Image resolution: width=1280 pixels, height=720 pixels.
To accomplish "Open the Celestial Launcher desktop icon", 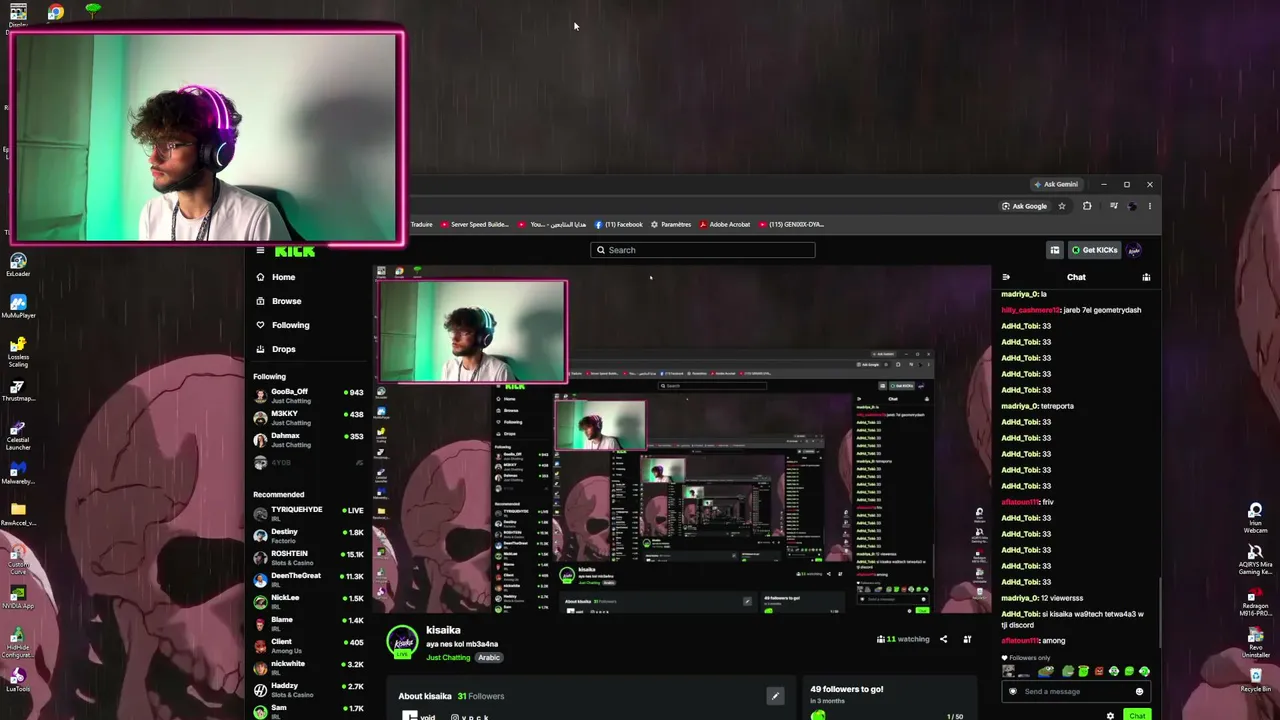I will point(18,434).
